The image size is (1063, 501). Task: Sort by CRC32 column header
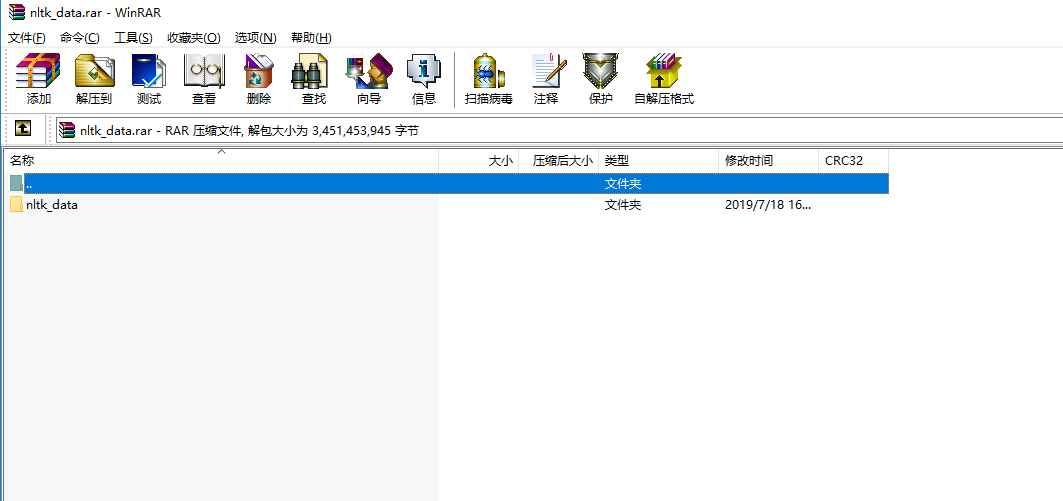point(854,161)
